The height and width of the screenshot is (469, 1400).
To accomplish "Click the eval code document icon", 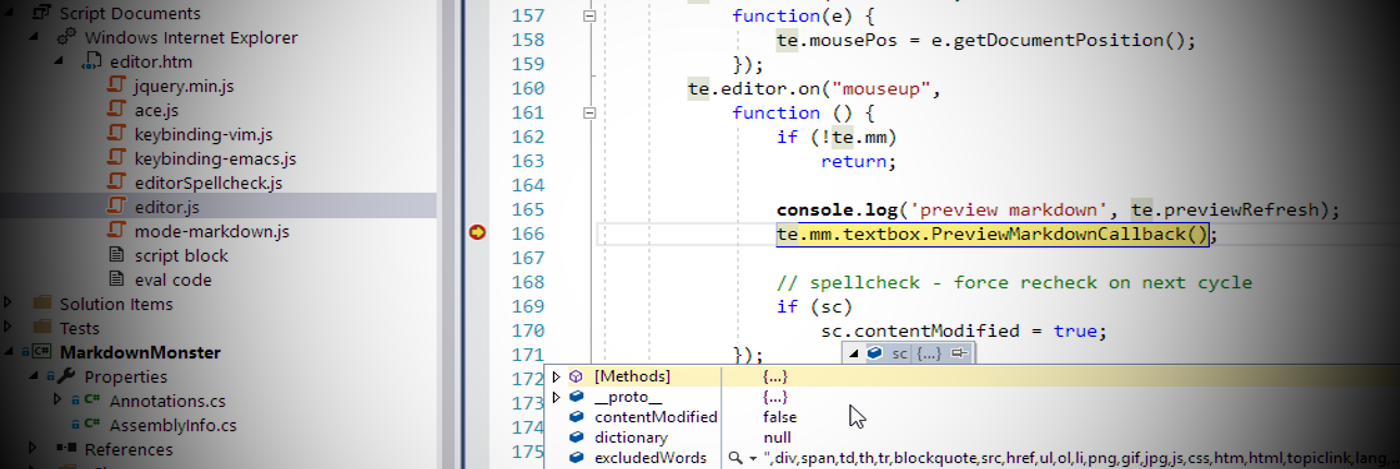I will coord(117,279).
